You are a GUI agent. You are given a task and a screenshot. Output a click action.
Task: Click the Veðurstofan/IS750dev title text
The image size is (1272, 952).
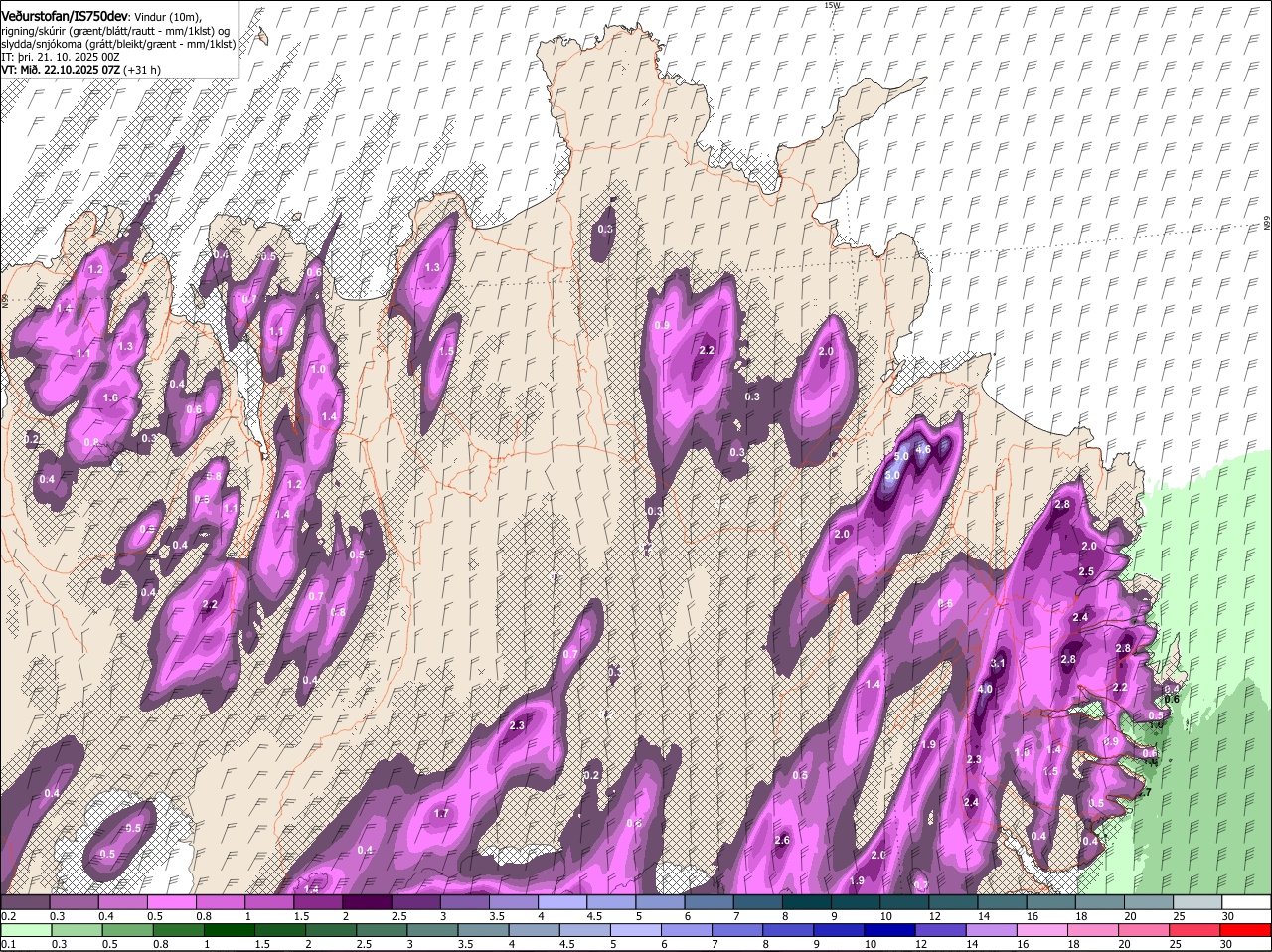(65, 17)
